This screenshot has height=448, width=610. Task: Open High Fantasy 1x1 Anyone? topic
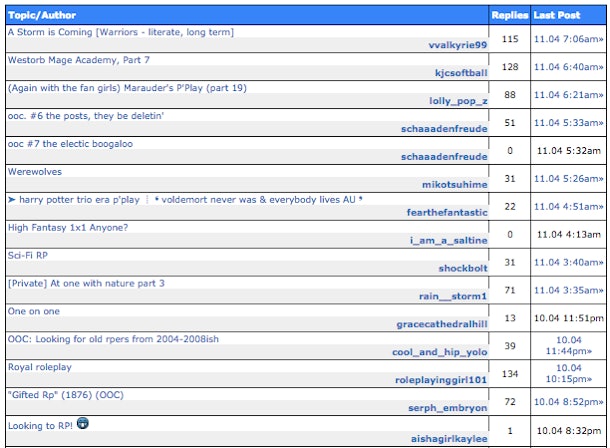coord(68,228)
